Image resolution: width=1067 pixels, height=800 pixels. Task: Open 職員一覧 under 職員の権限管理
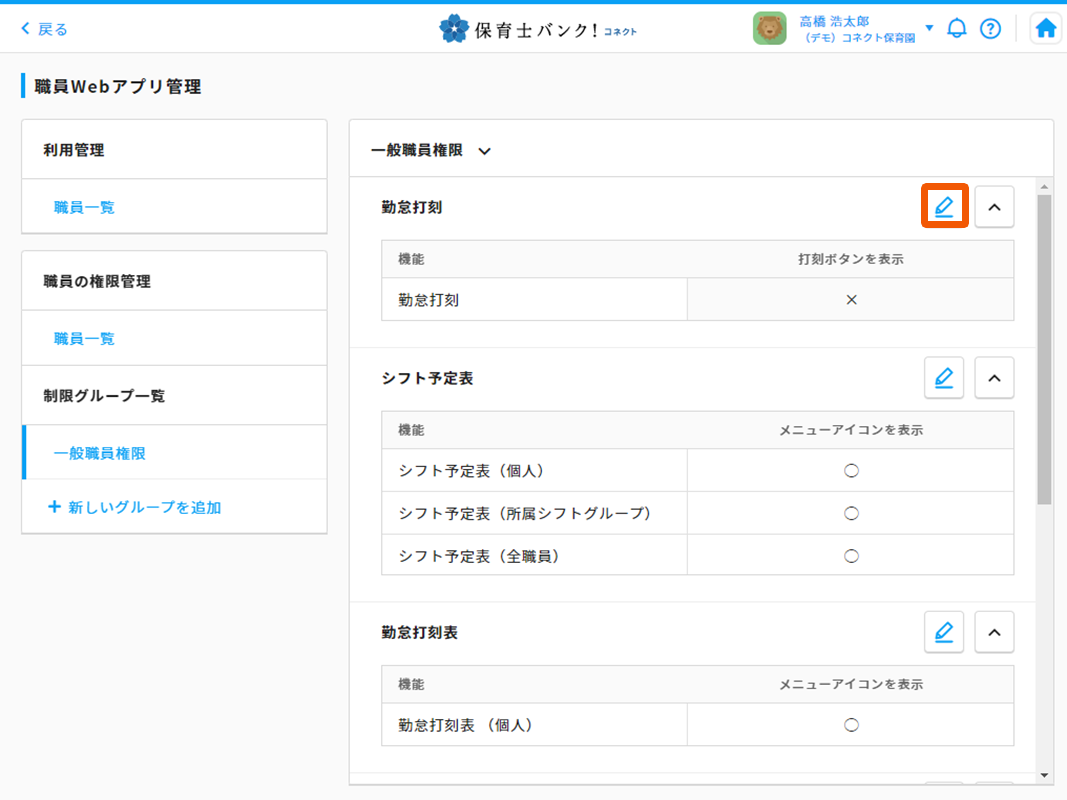coord(84,338)
